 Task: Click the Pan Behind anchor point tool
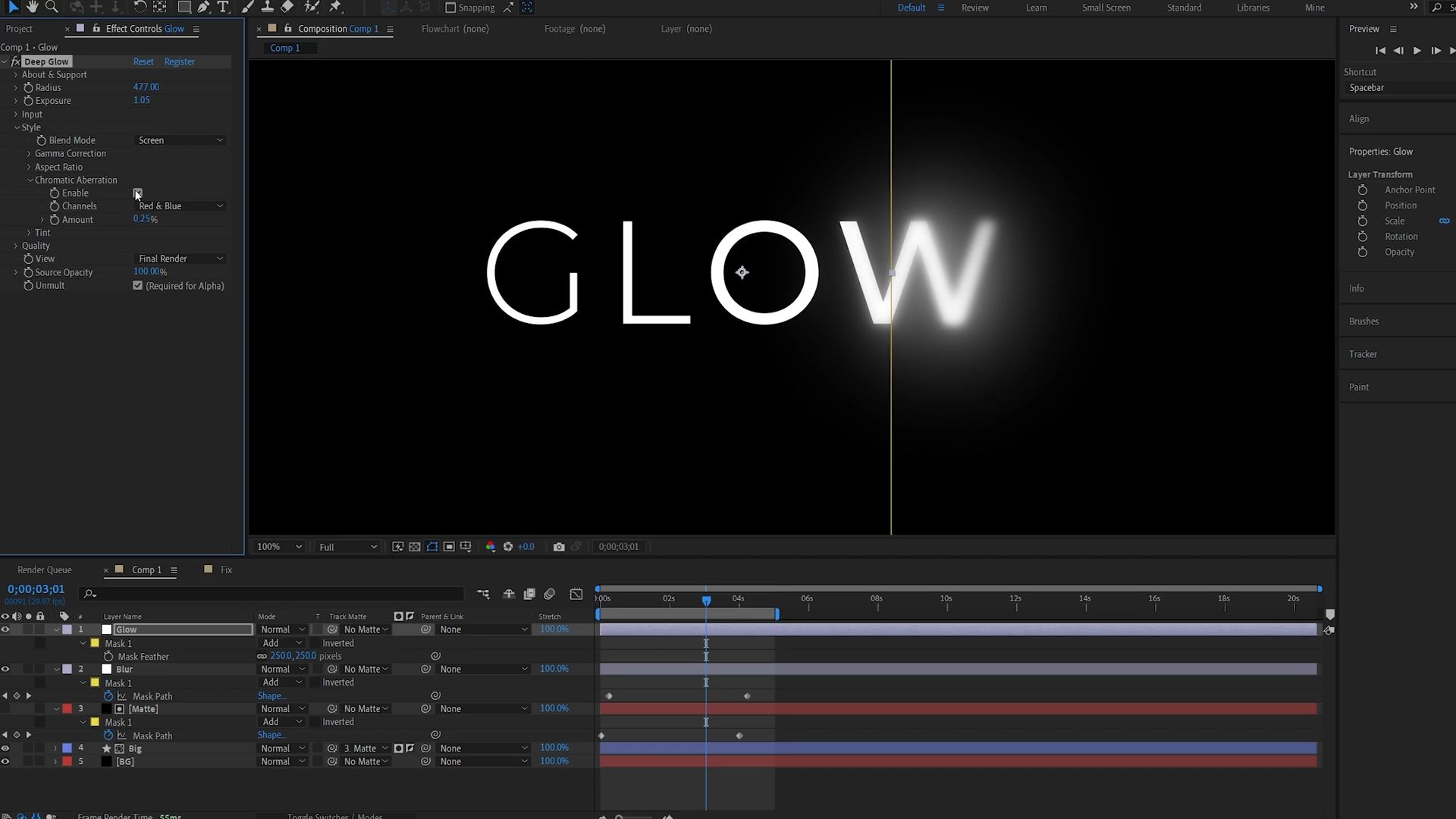[x=160, y=7]
